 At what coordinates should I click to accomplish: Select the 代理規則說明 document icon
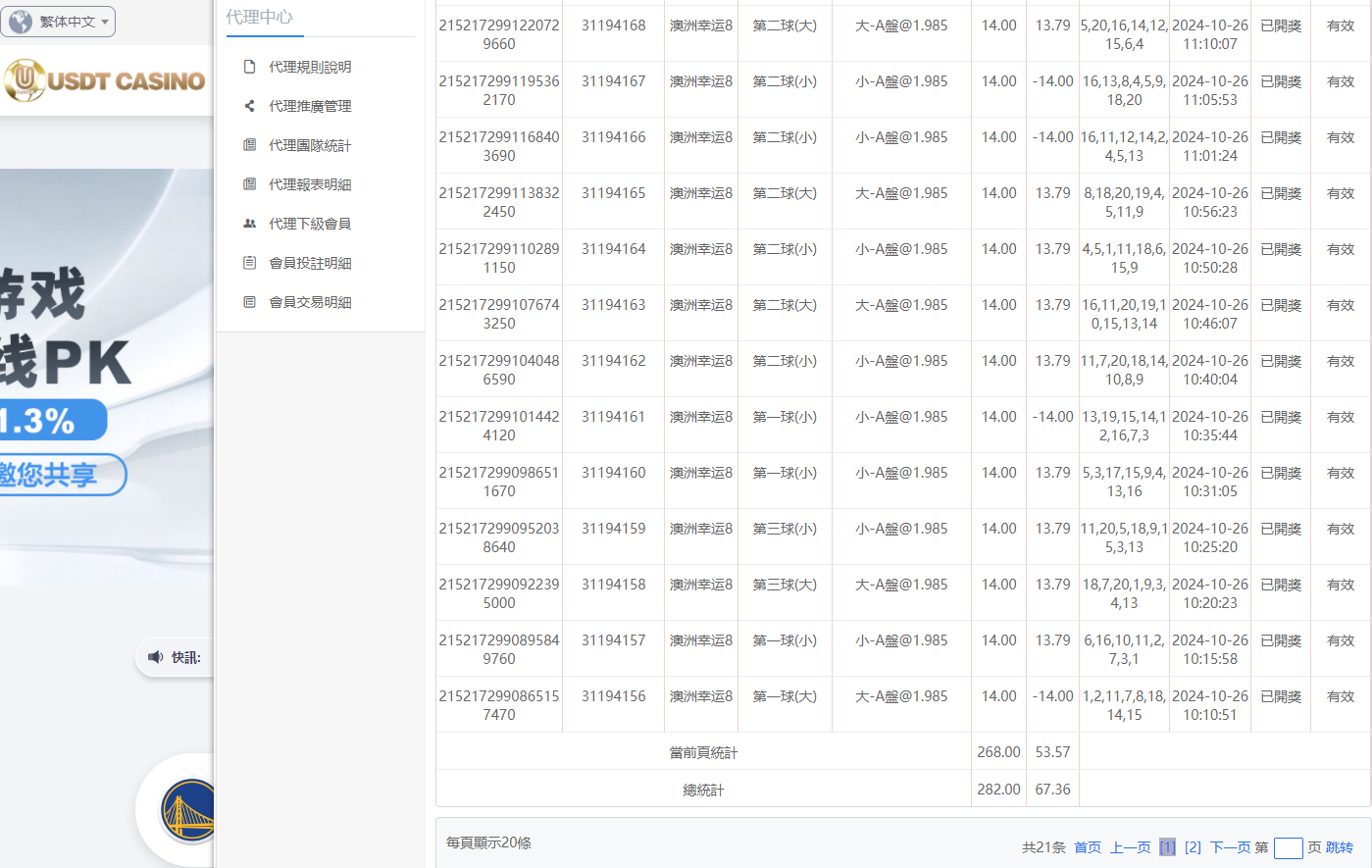click(250, 67)
